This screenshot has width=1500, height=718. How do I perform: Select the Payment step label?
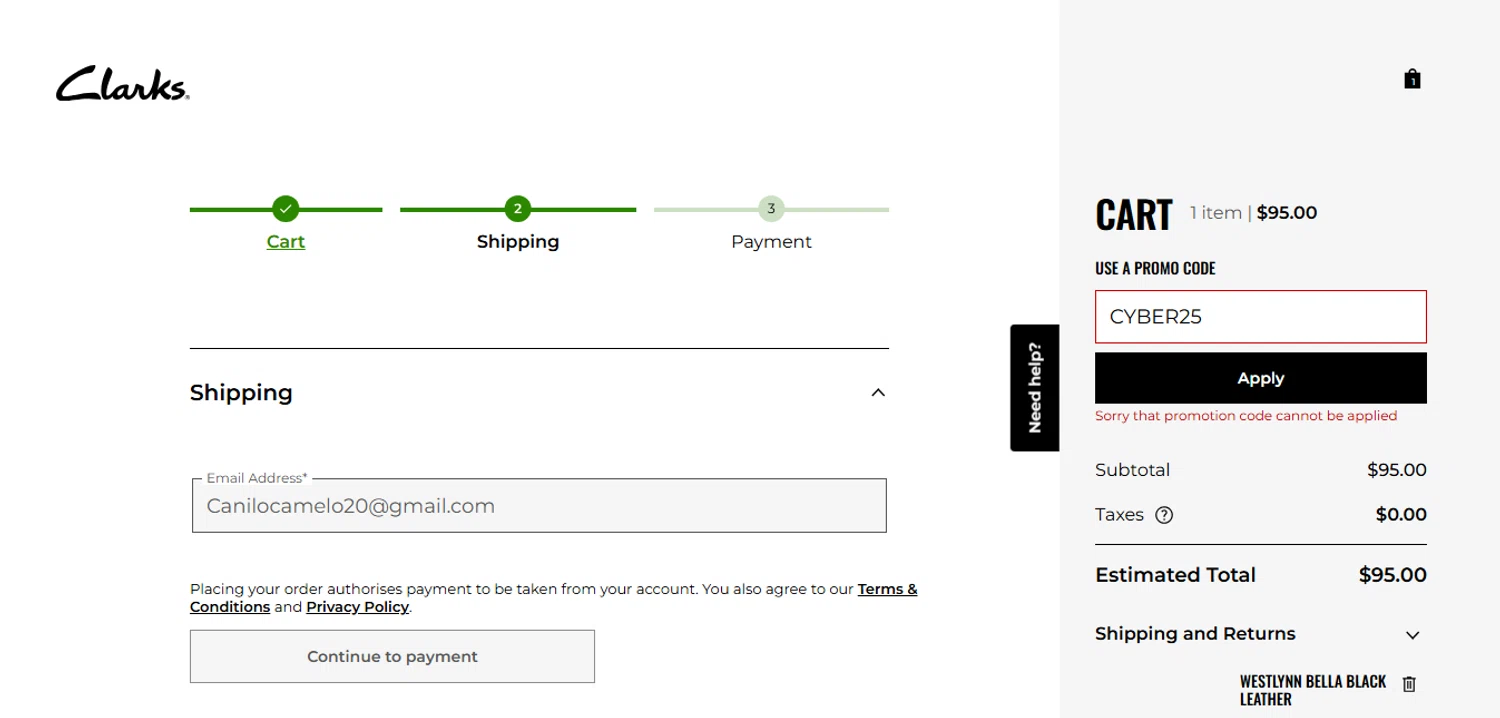tap(771, 242)
